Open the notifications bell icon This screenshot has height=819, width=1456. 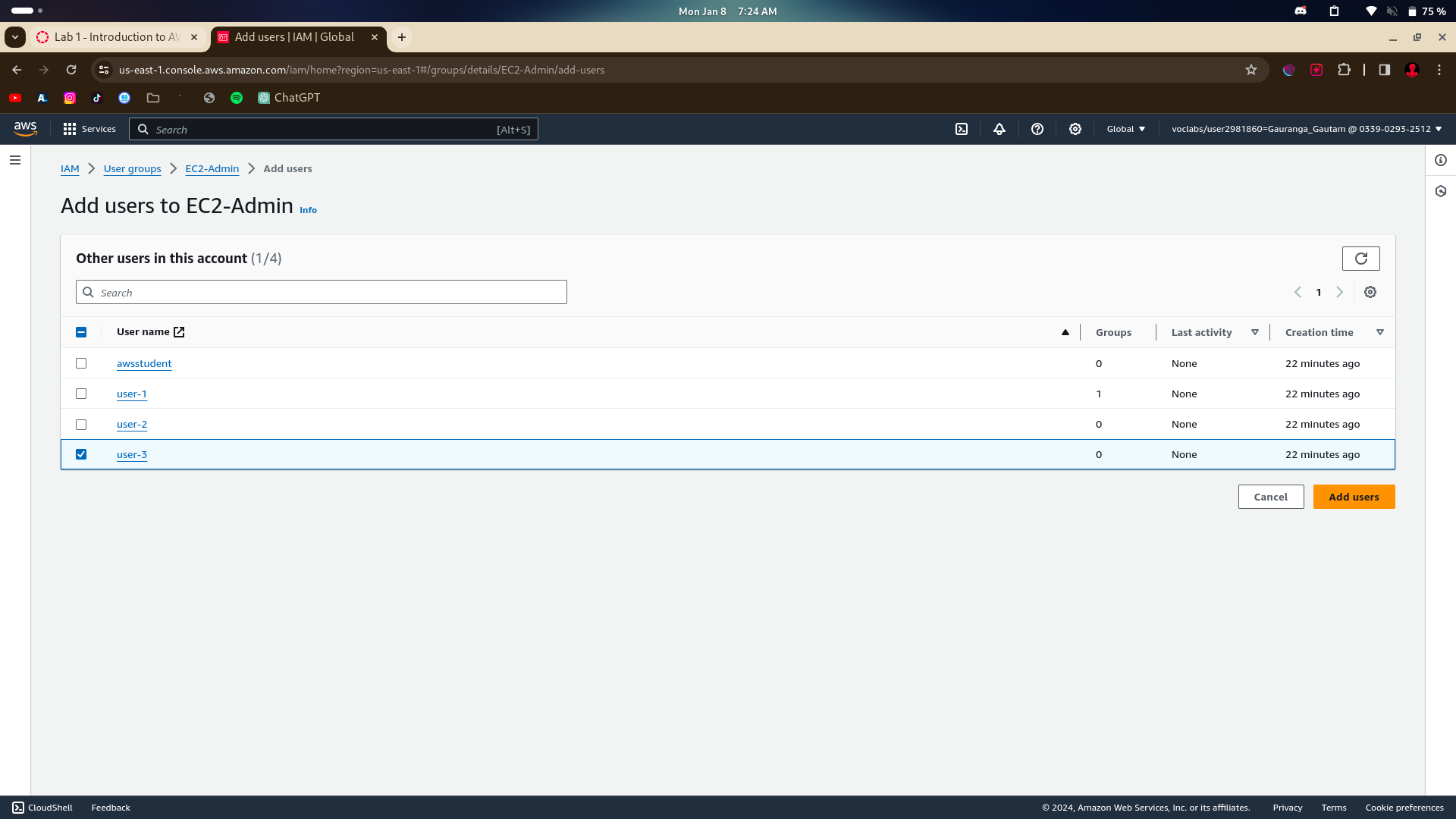coord(999,129)
